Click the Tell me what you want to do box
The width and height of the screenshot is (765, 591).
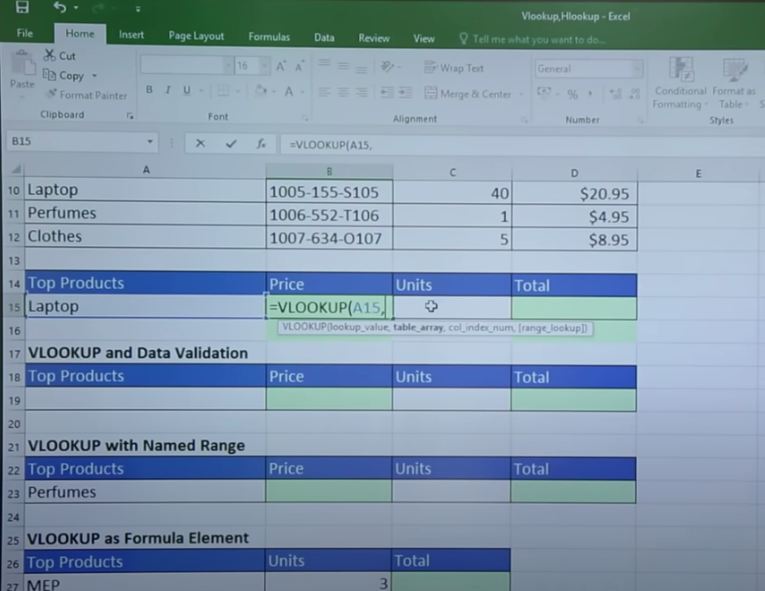533,40
